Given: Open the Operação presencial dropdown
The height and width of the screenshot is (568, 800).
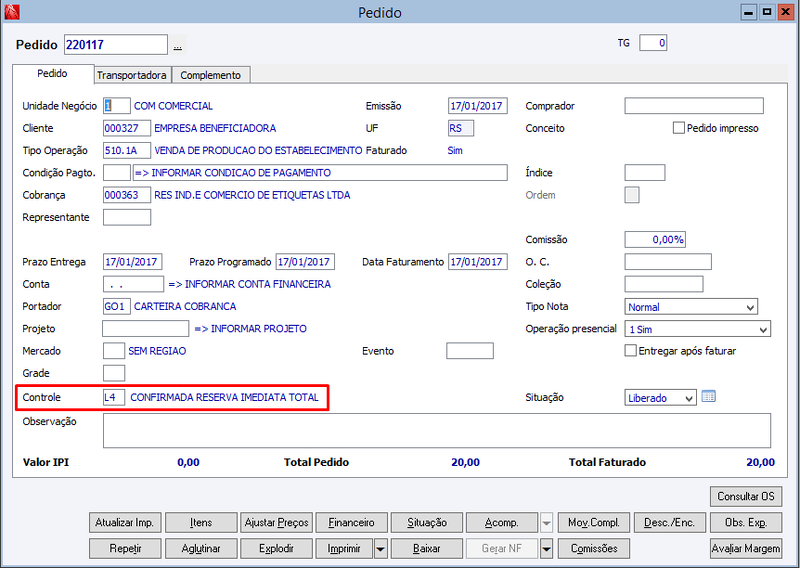Looking at the screenshot, I should click(697, 329).
